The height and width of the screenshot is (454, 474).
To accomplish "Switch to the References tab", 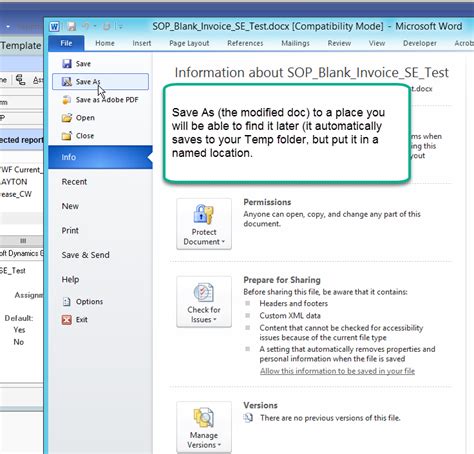I will [245, 43].
